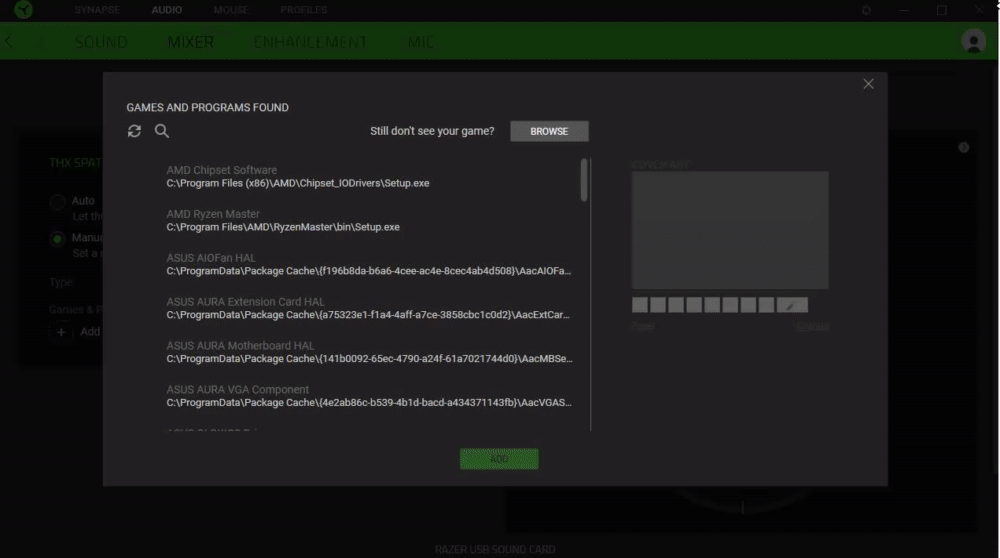Open the Mouse menu
Viewport: 1000px width, 558px height.
tap(231, 10)
